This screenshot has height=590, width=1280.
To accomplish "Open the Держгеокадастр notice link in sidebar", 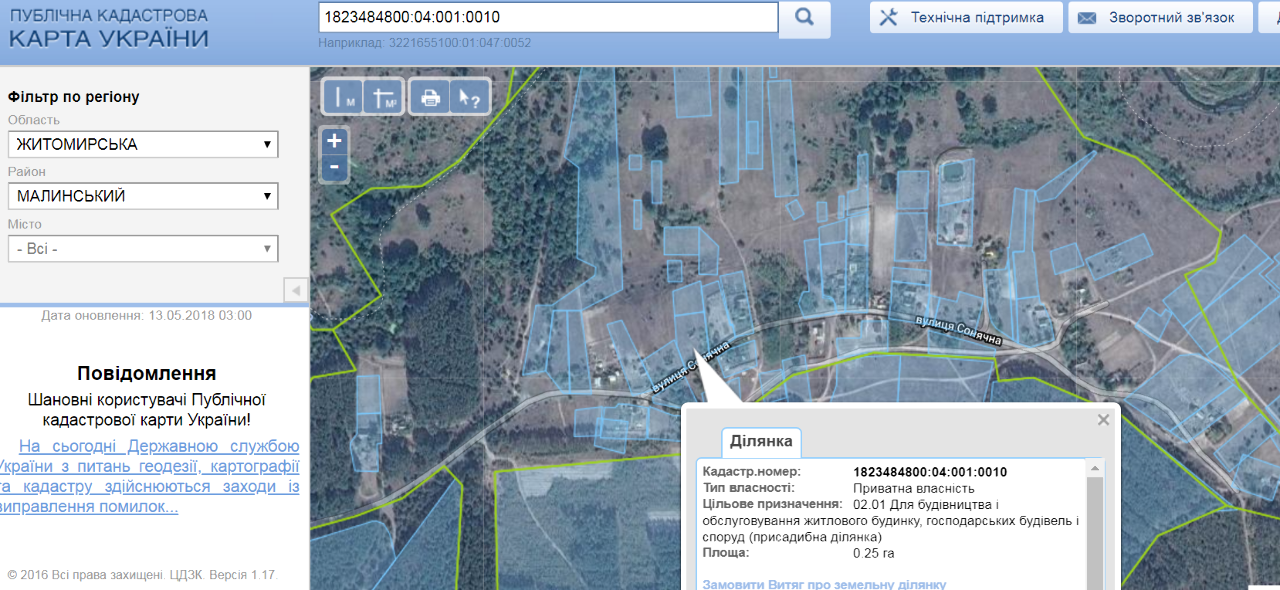I will click(148, 476).
